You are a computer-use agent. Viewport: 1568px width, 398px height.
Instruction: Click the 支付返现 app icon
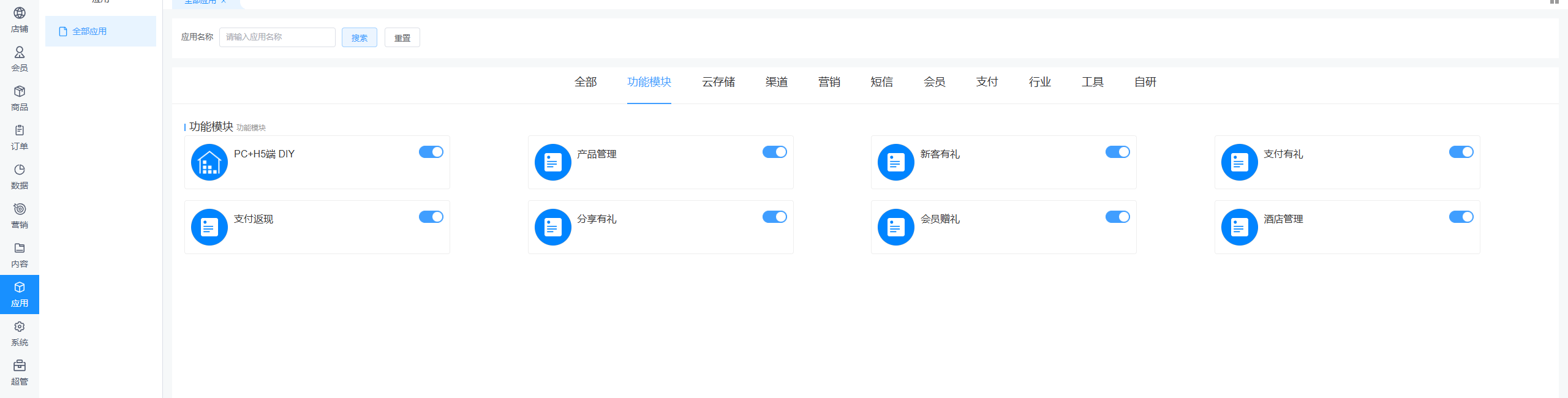209,227
